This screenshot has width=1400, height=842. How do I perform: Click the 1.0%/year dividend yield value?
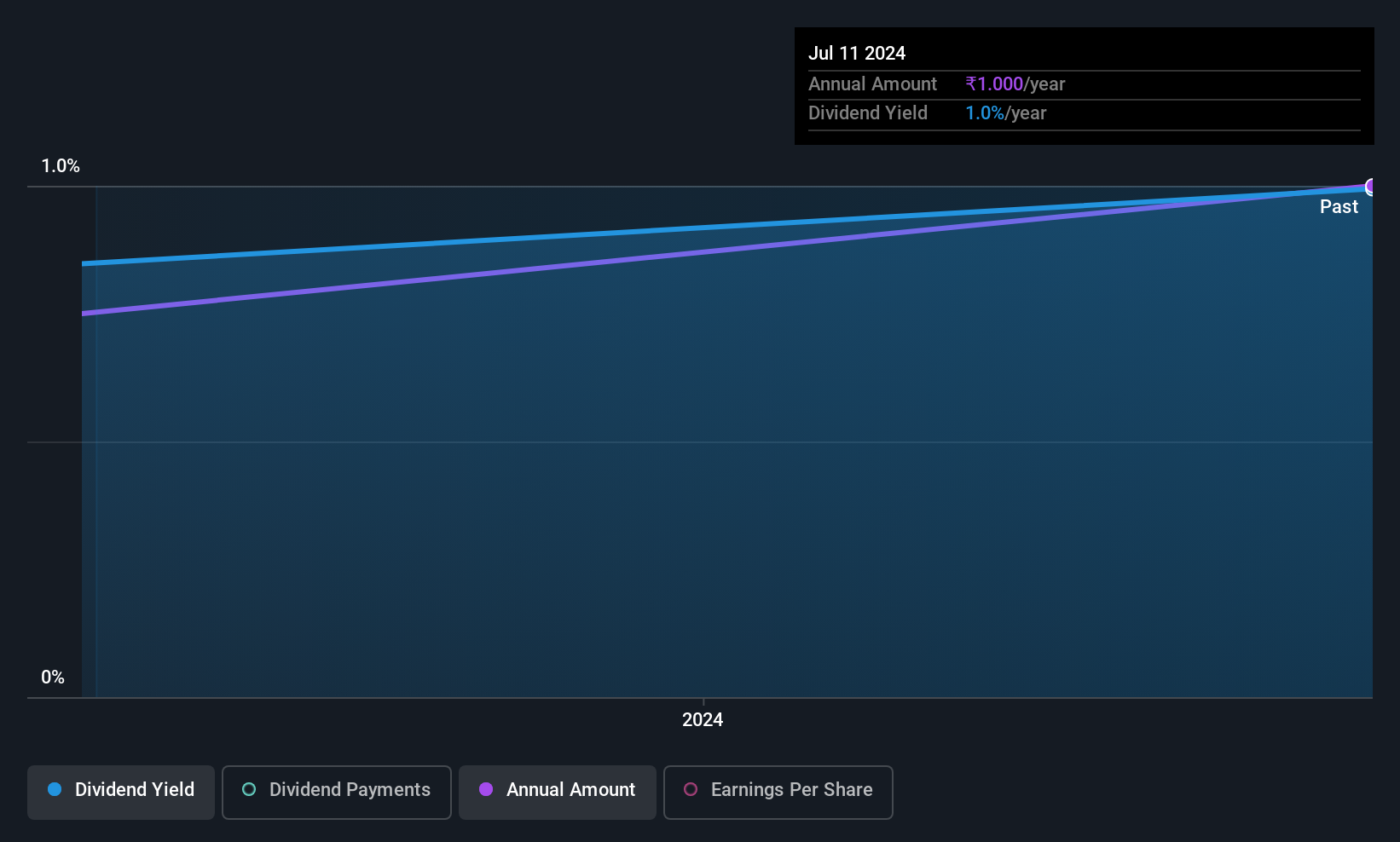[1006, 112]
